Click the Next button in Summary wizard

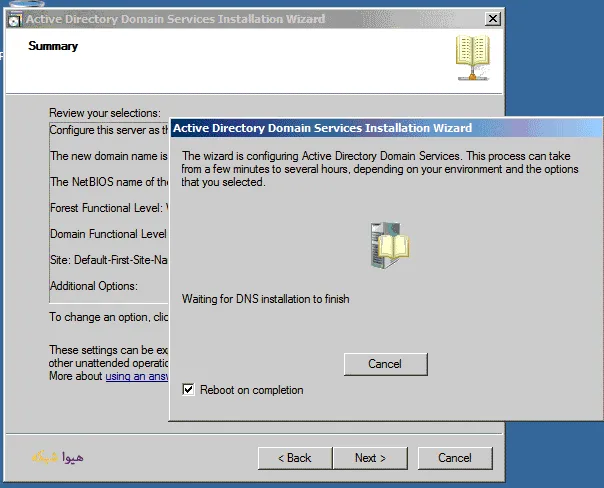(x=370, y=458)
